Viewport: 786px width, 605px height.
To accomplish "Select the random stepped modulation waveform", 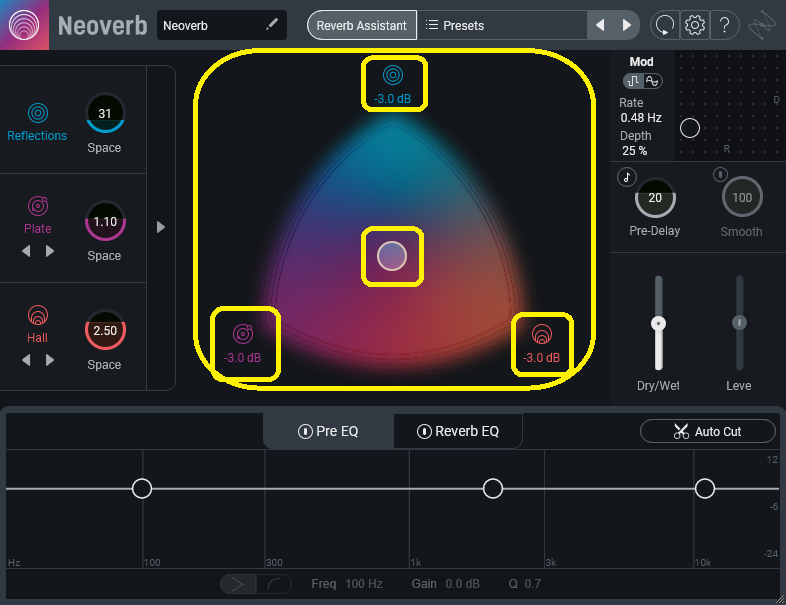I will tap(634, 81).
